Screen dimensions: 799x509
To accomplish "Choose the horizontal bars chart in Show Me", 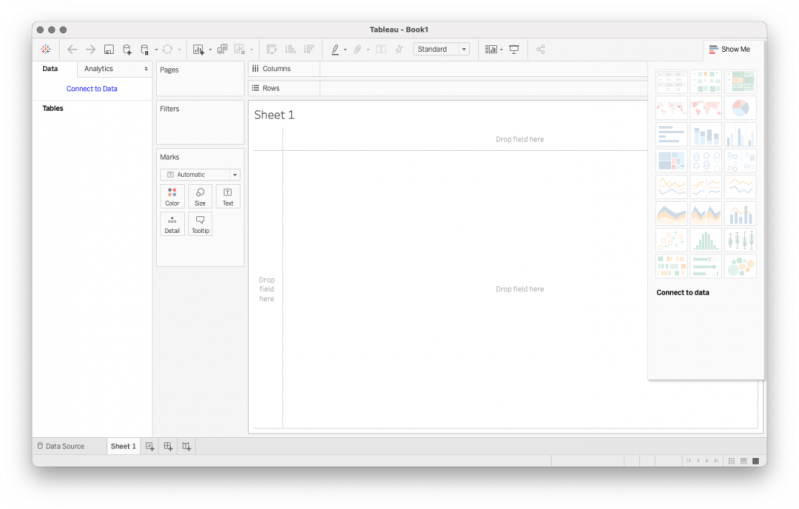I will (671, 135).
